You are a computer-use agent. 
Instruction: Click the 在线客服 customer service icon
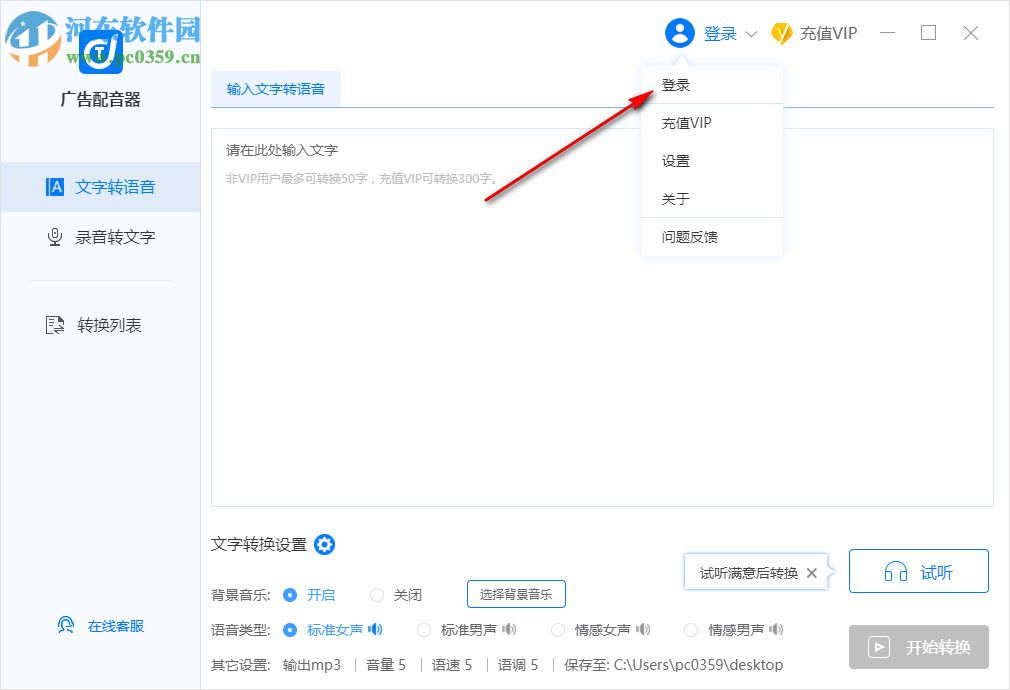coord(65,625)
